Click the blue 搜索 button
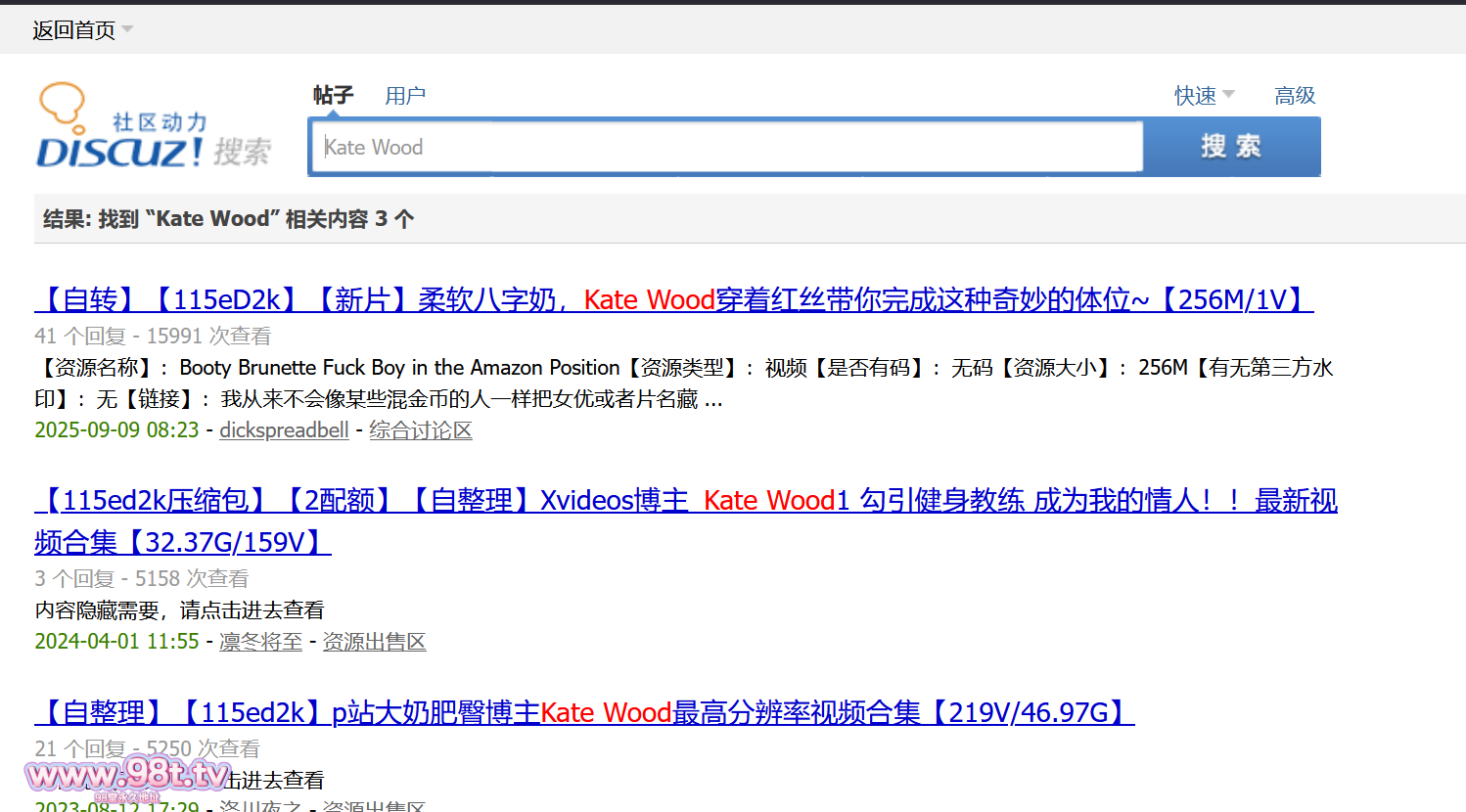 tap(1231, 147)
